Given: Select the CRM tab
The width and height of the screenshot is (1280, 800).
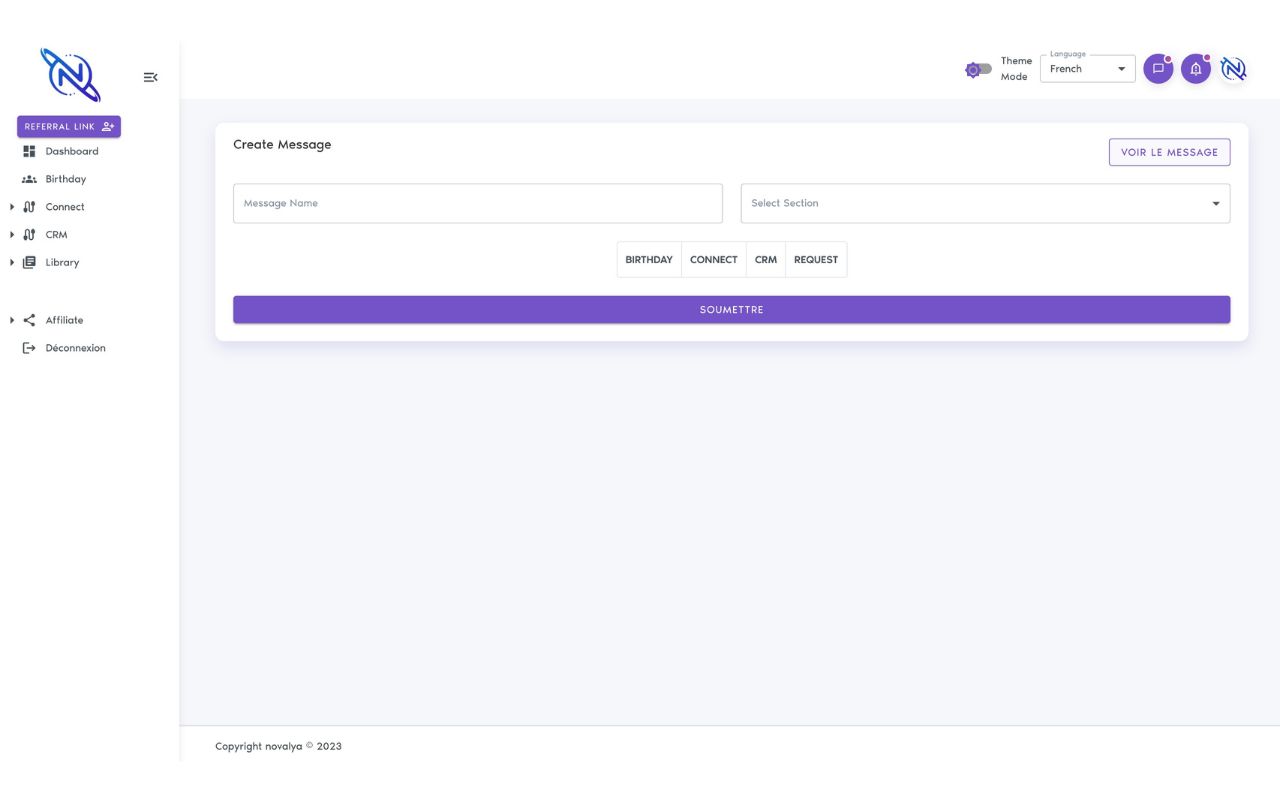Looking at the screenshot, I should pos(766,260).
